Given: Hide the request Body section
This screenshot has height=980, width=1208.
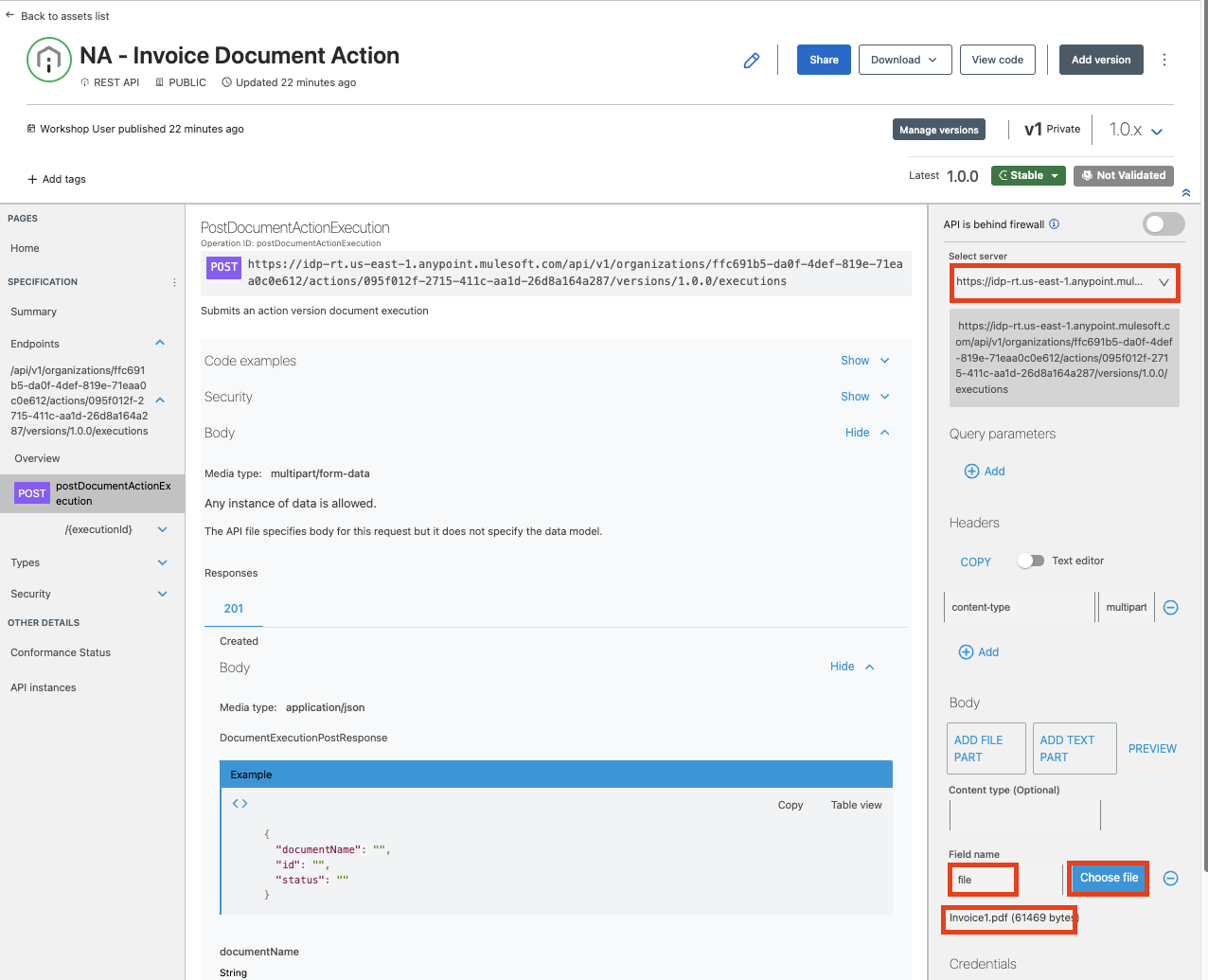Looking at the screenshot, I should [867, 433].
